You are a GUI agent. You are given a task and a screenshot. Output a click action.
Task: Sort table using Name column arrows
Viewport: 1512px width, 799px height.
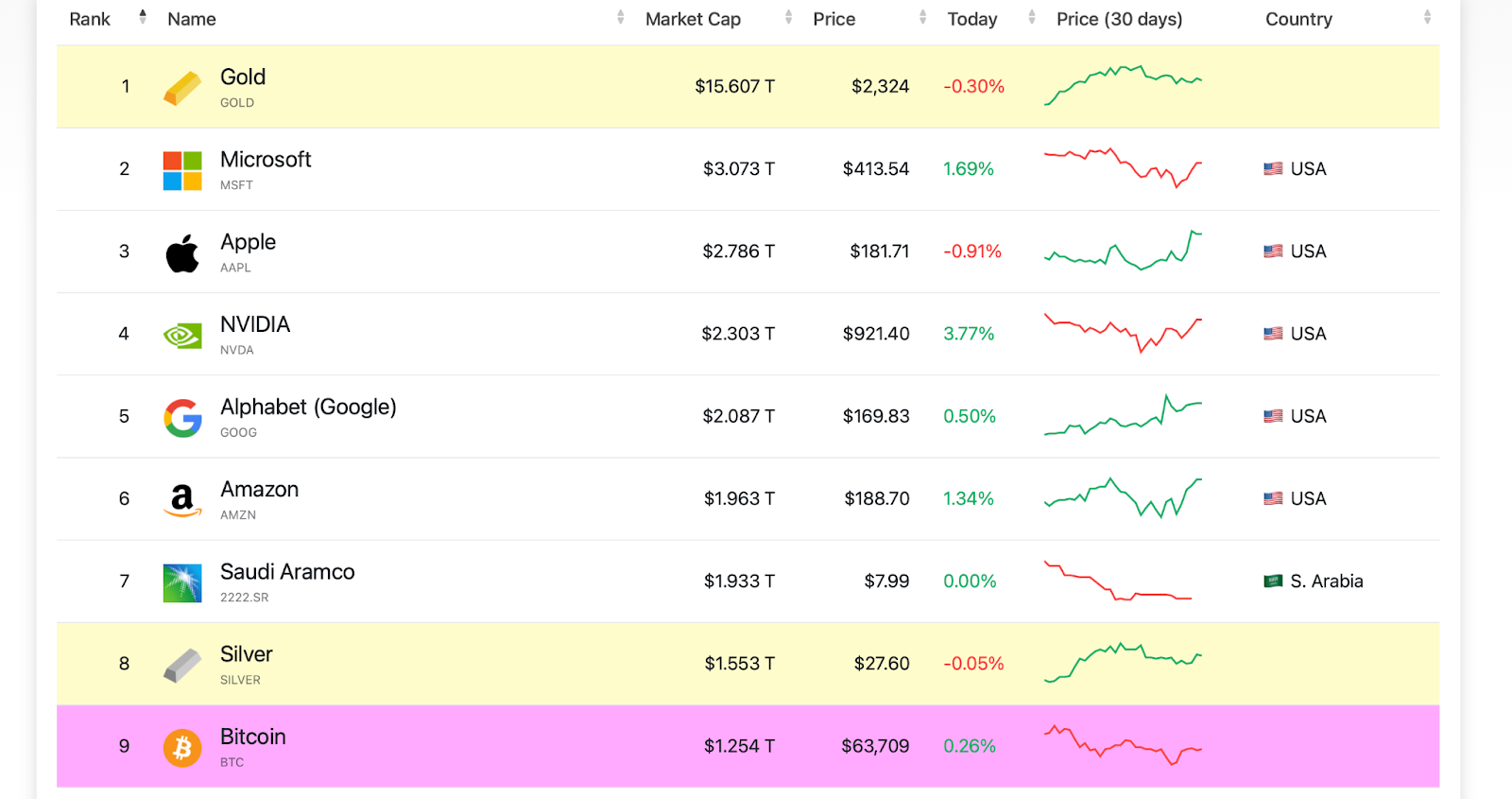[x=620, y=17]
